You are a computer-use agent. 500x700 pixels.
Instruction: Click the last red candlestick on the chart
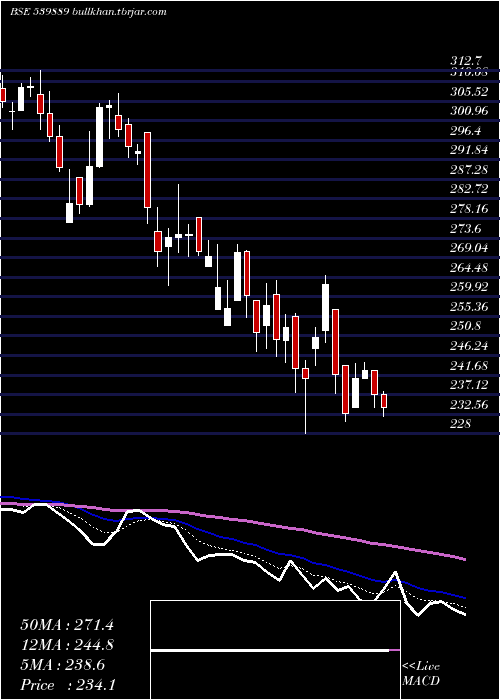coord(383,403)
